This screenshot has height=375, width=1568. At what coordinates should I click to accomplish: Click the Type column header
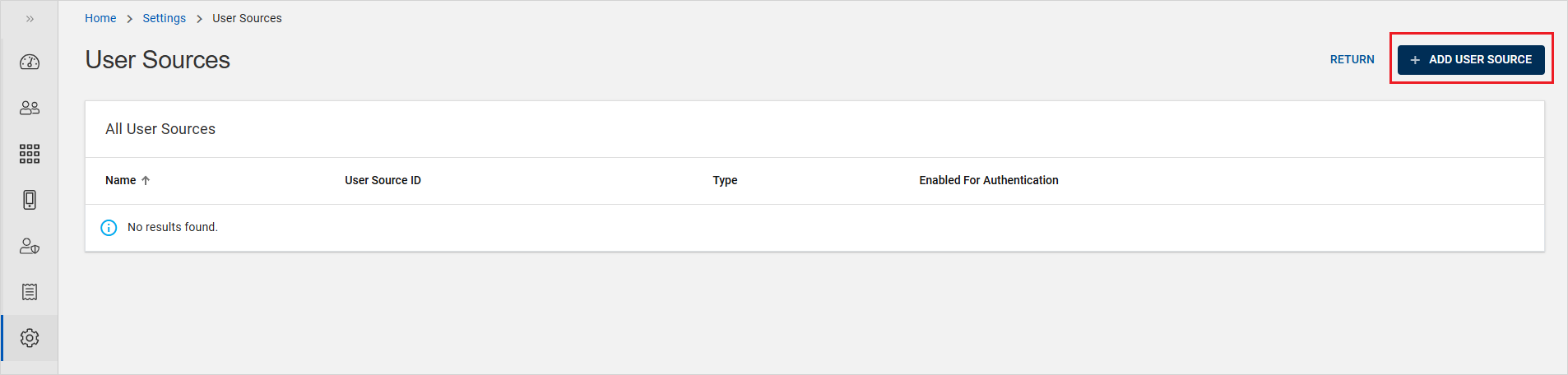(x=725, y=180)
